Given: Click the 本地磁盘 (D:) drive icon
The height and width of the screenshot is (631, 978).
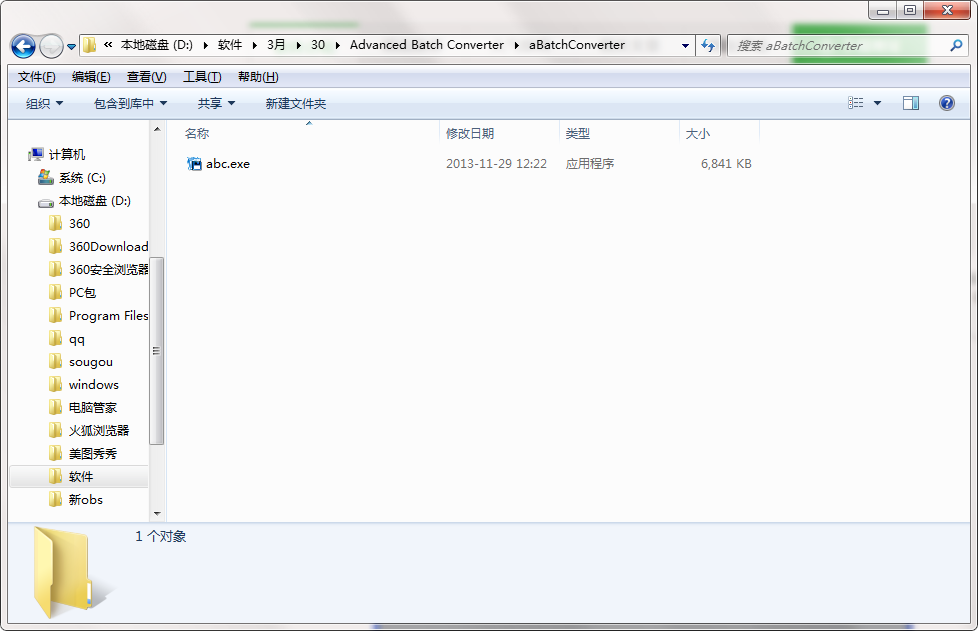Looking at the screenshot, I should [x=46, y=202].
